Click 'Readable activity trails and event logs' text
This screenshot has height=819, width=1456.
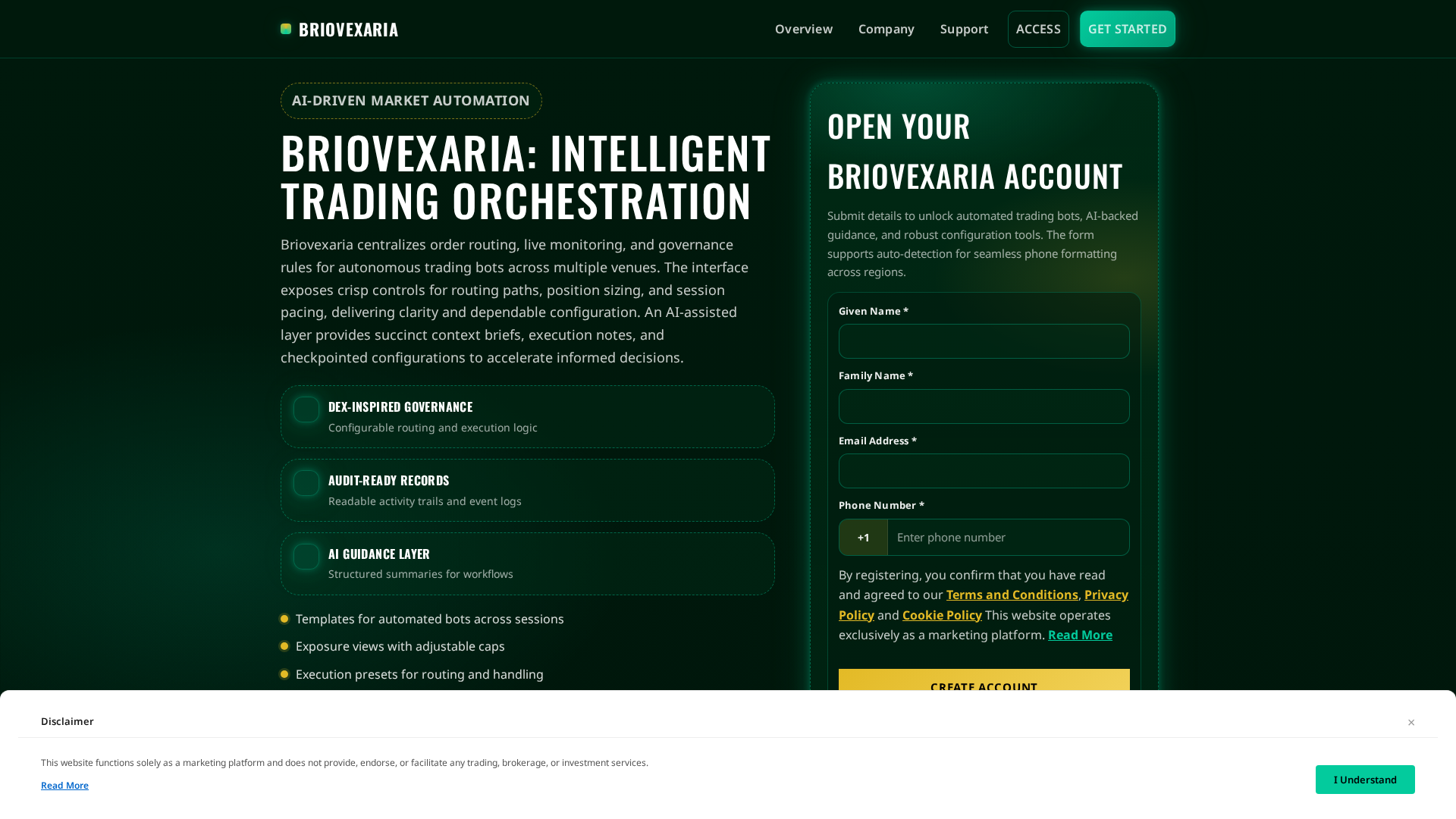pyautogui.click(x=425, y=501)
